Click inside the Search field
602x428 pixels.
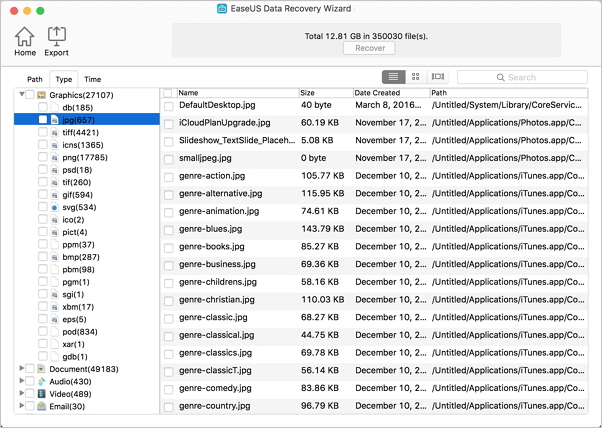pyautogui.click(x=522, y=77)
